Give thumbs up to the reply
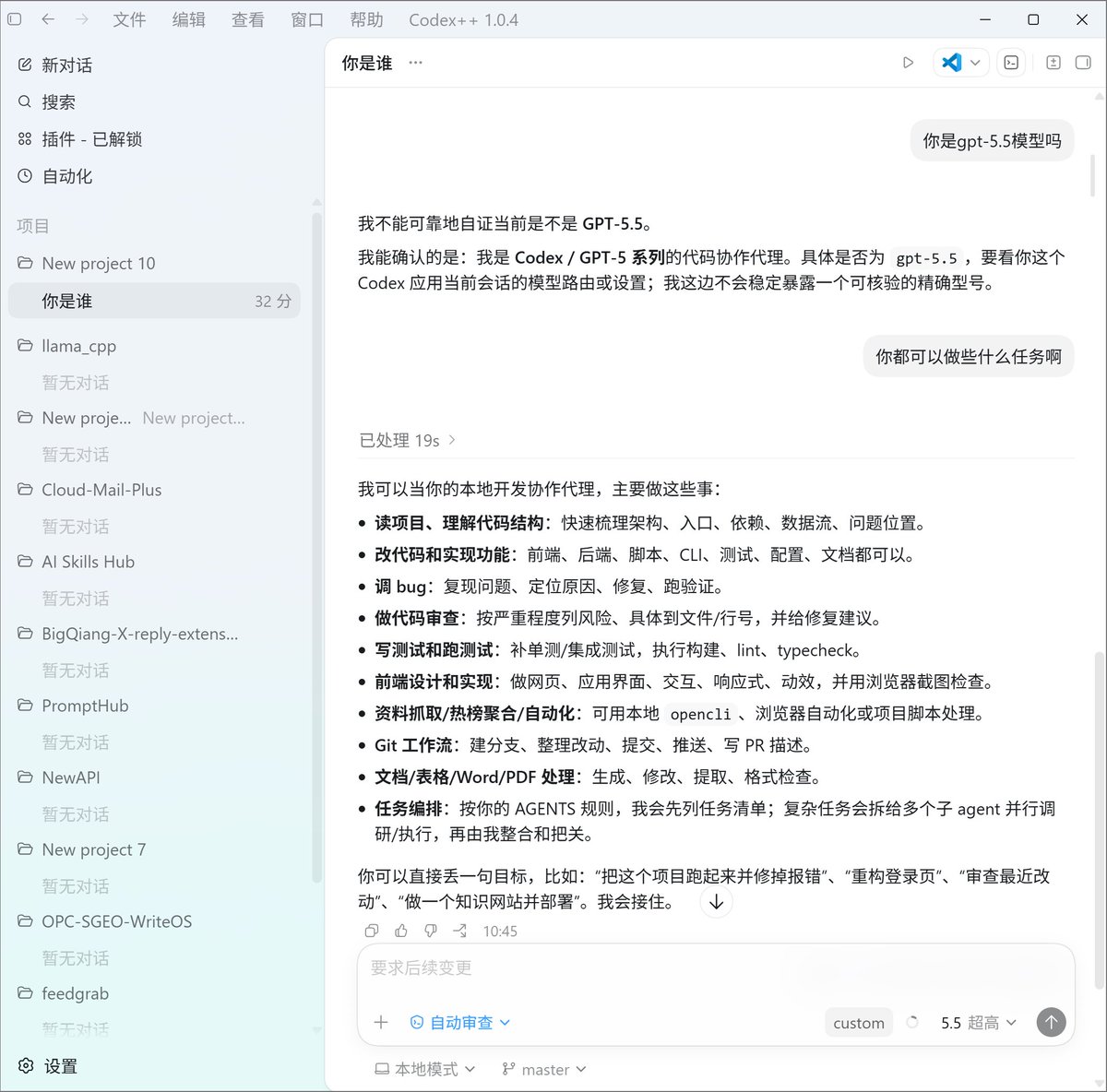 [x=401, y=931]
